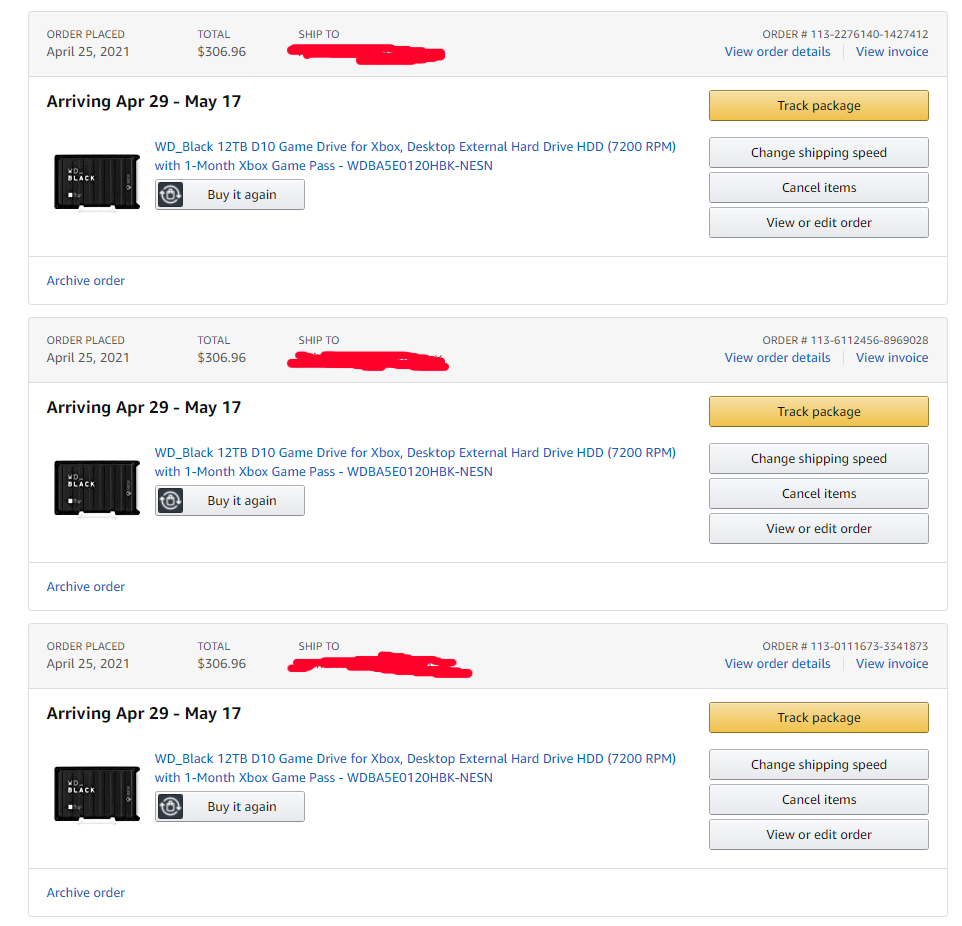Image resolution: width=962 pixels, height=926 pixels.
Task: Archive the first order
Action: click(x=86, y=281)
